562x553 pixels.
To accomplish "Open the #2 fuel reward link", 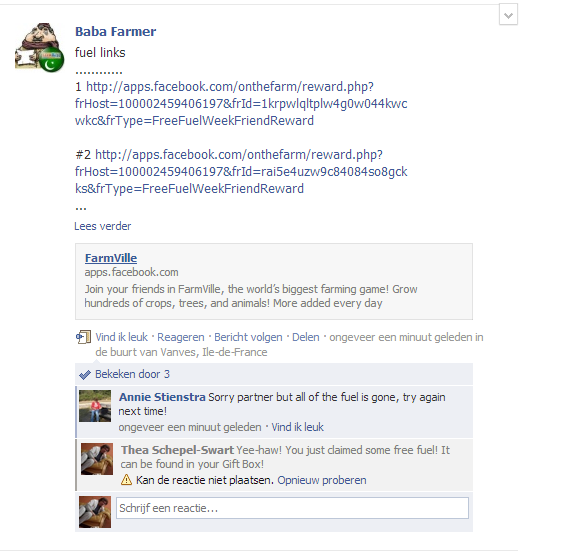I will pos(241,172).
